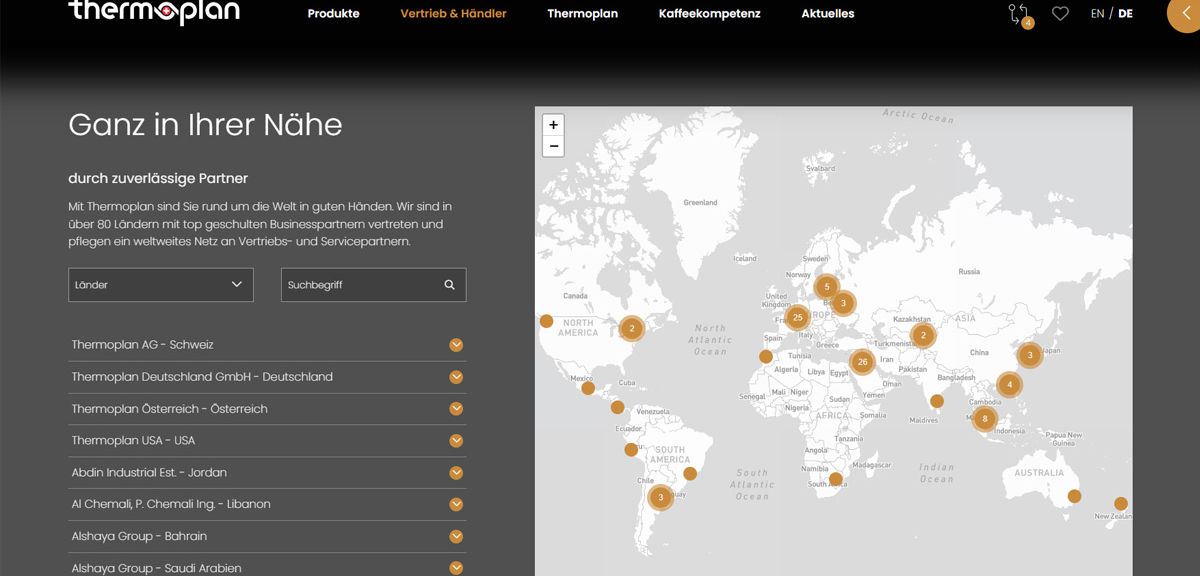
Task: Open the product compare icon with badge 4
Action: pos(1020,14)
